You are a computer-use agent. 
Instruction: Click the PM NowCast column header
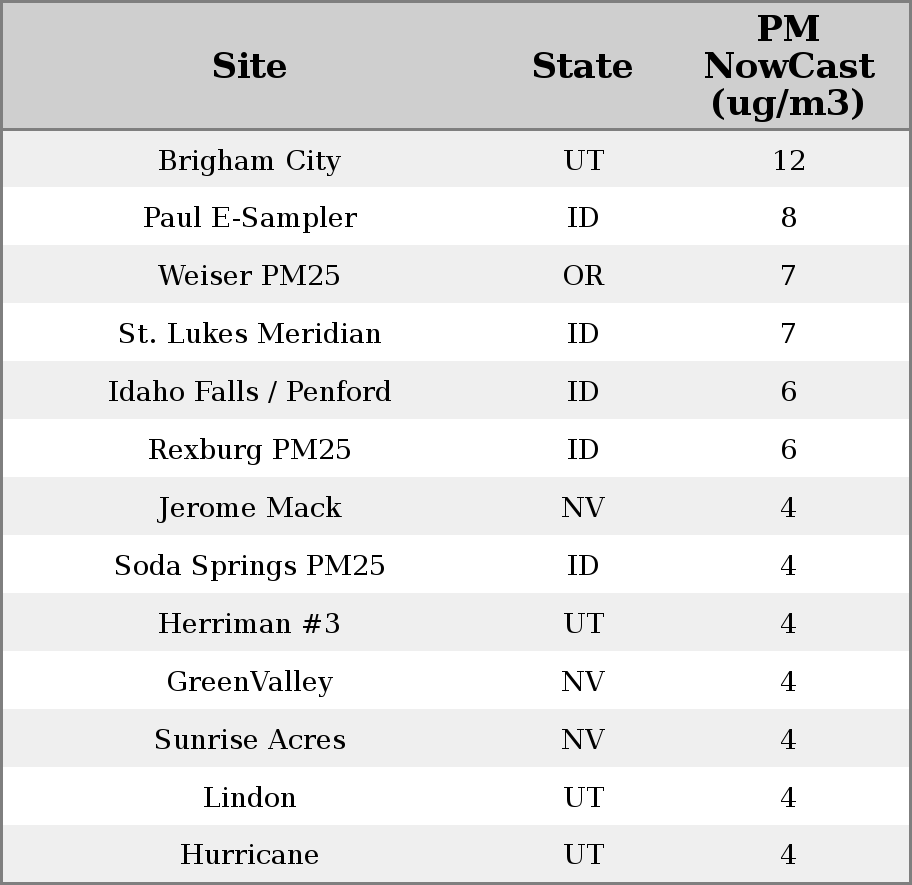(x=788, y=66)
